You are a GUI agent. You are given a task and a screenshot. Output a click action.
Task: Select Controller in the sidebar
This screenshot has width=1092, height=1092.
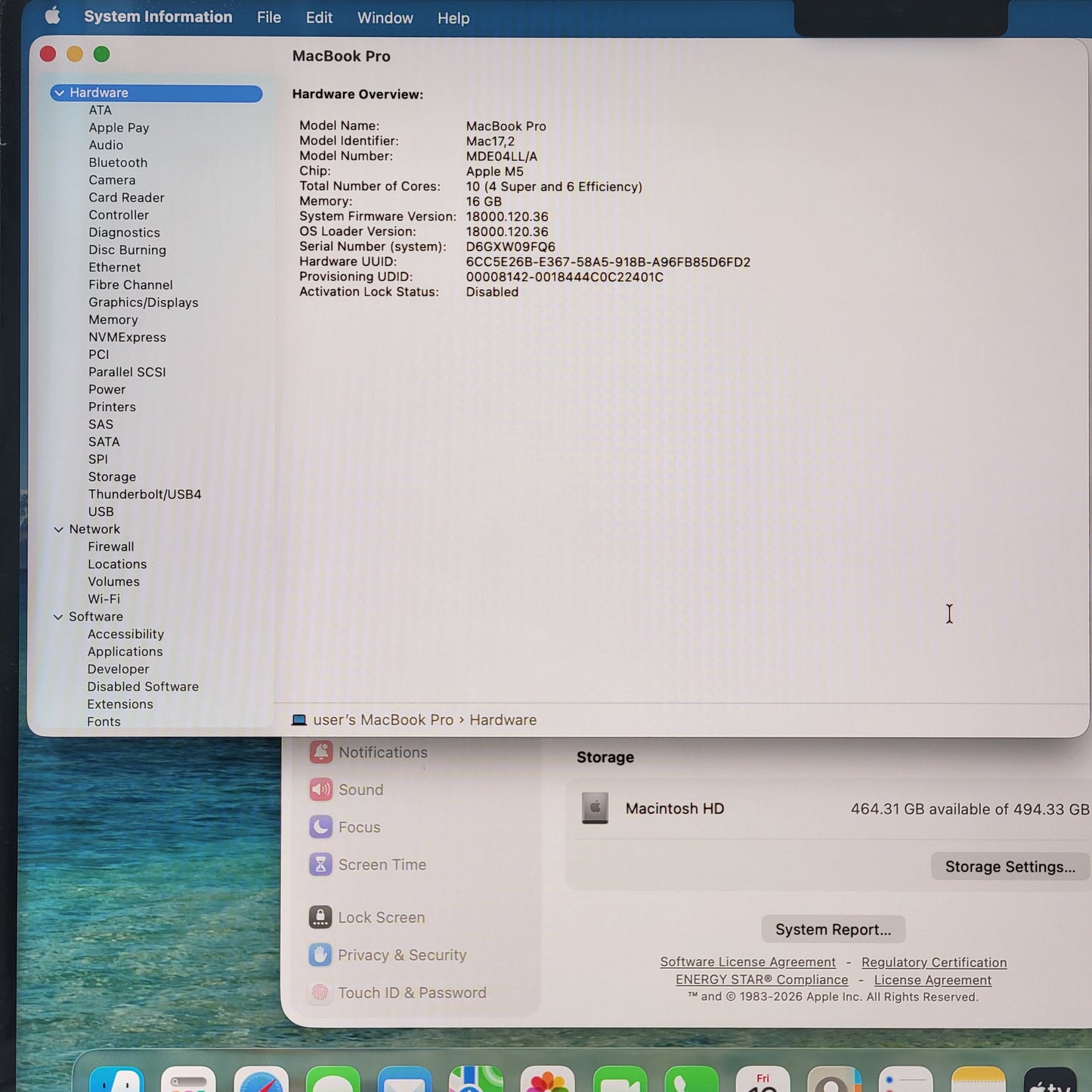(x=119, y=215)
